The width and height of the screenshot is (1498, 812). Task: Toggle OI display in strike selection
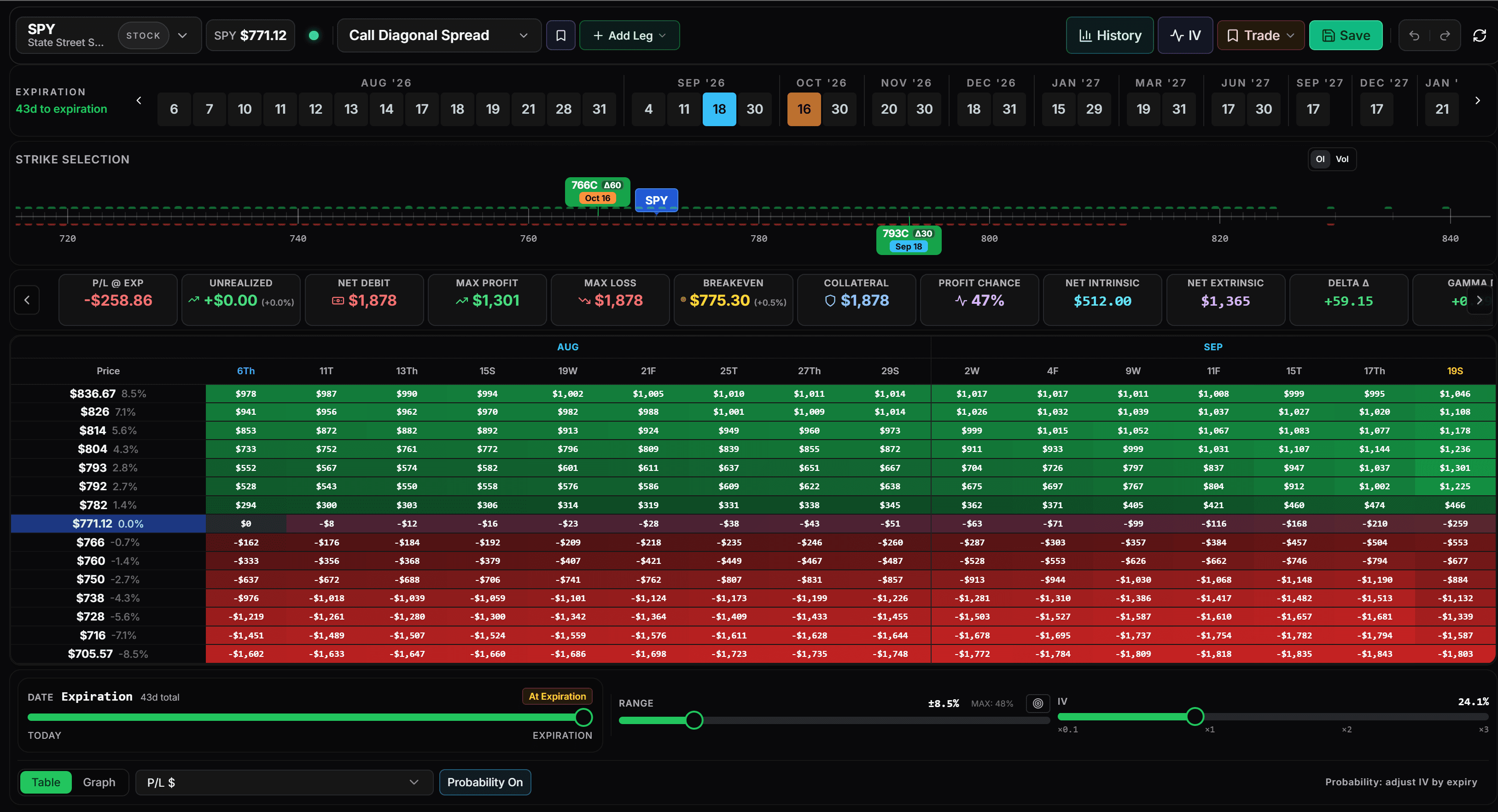[x=1320, y=159]
